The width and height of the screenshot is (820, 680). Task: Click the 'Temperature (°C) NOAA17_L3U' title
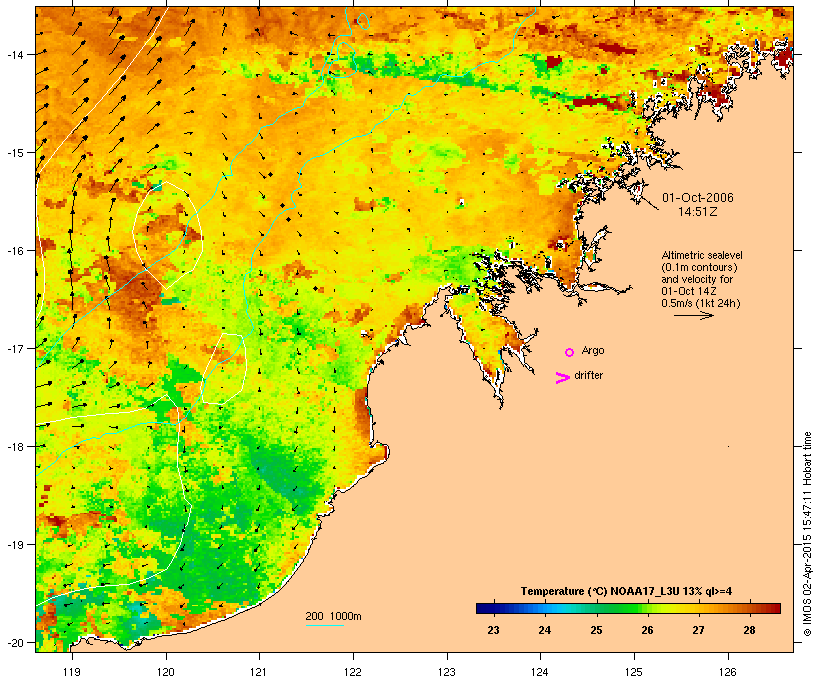(600, 591)
